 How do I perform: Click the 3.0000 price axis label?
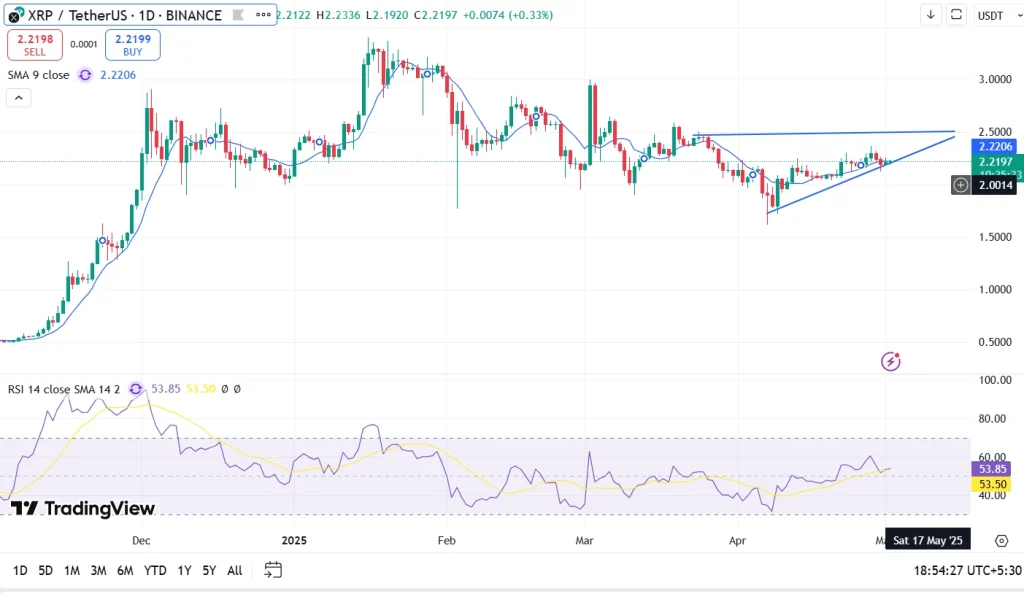[x=995, y=80]
